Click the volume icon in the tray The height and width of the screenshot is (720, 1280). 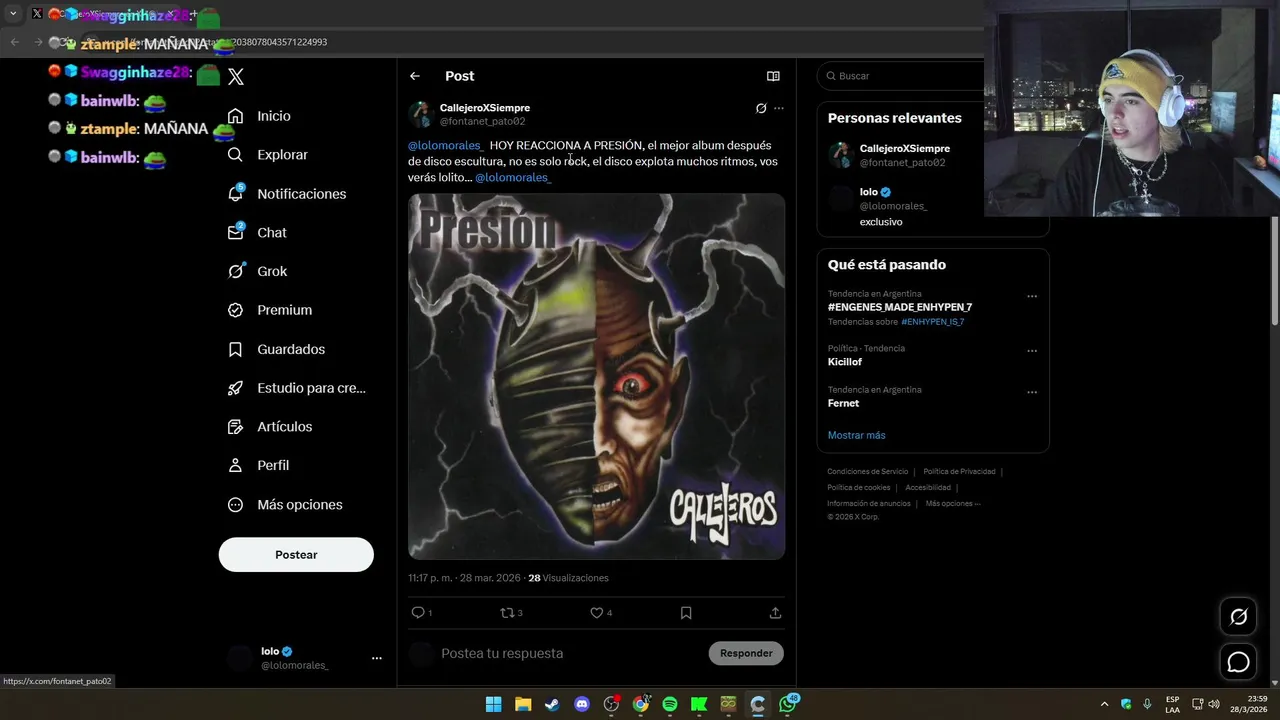click(x=1214, y=704)
